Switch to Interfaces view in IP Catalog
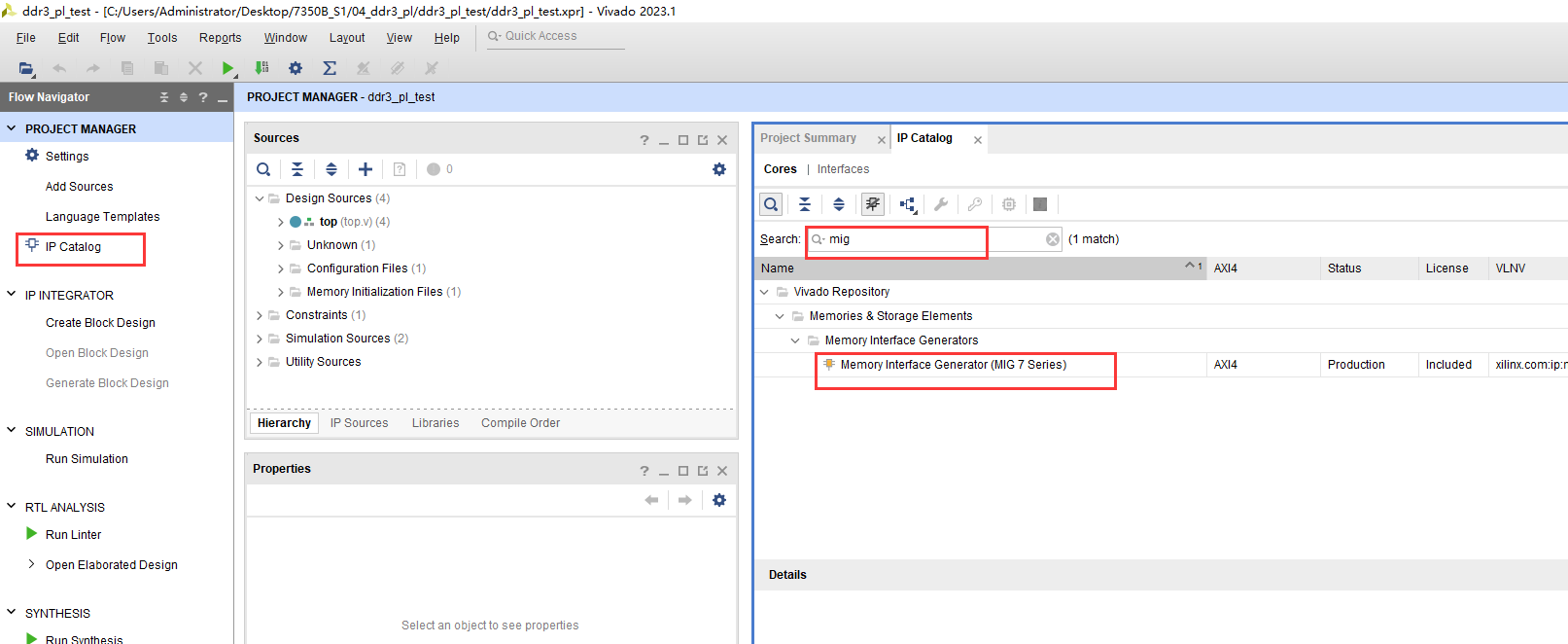The width and height of the screenshot is (1568, 644). click(843, 169)
